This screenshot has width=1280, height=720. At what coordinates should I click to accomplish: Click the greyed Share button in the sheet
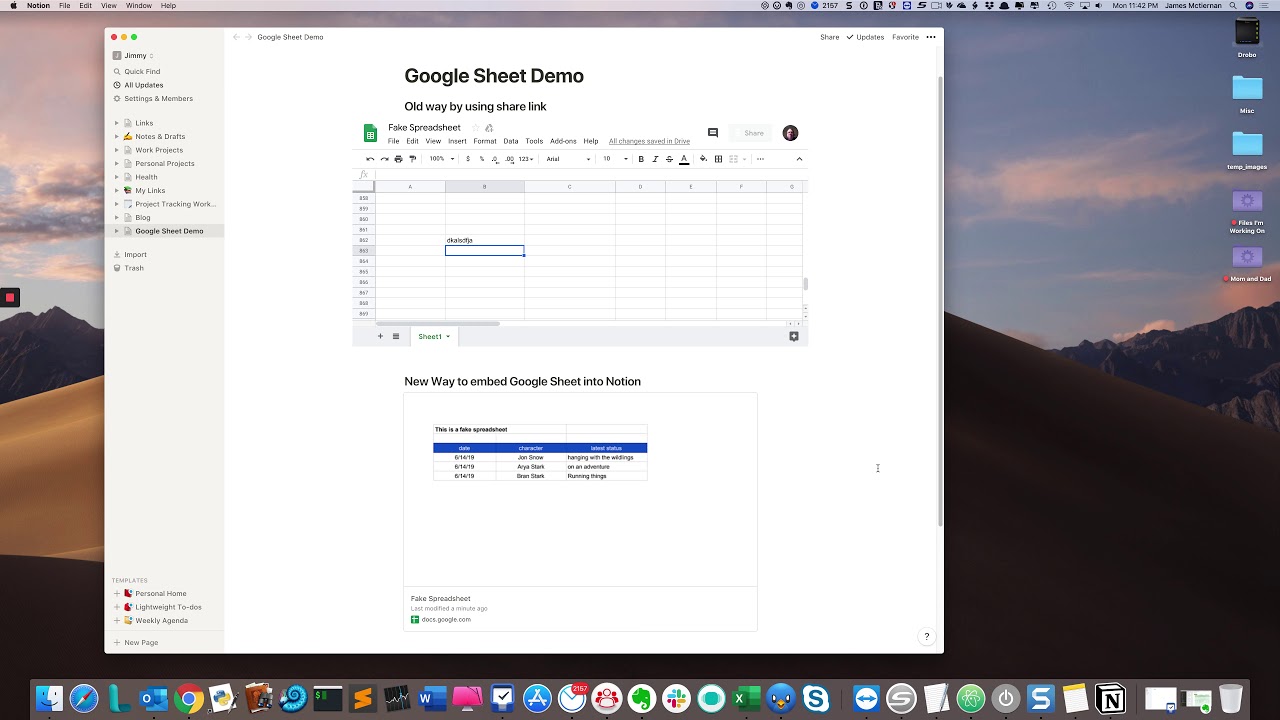[x=751, y=133]
